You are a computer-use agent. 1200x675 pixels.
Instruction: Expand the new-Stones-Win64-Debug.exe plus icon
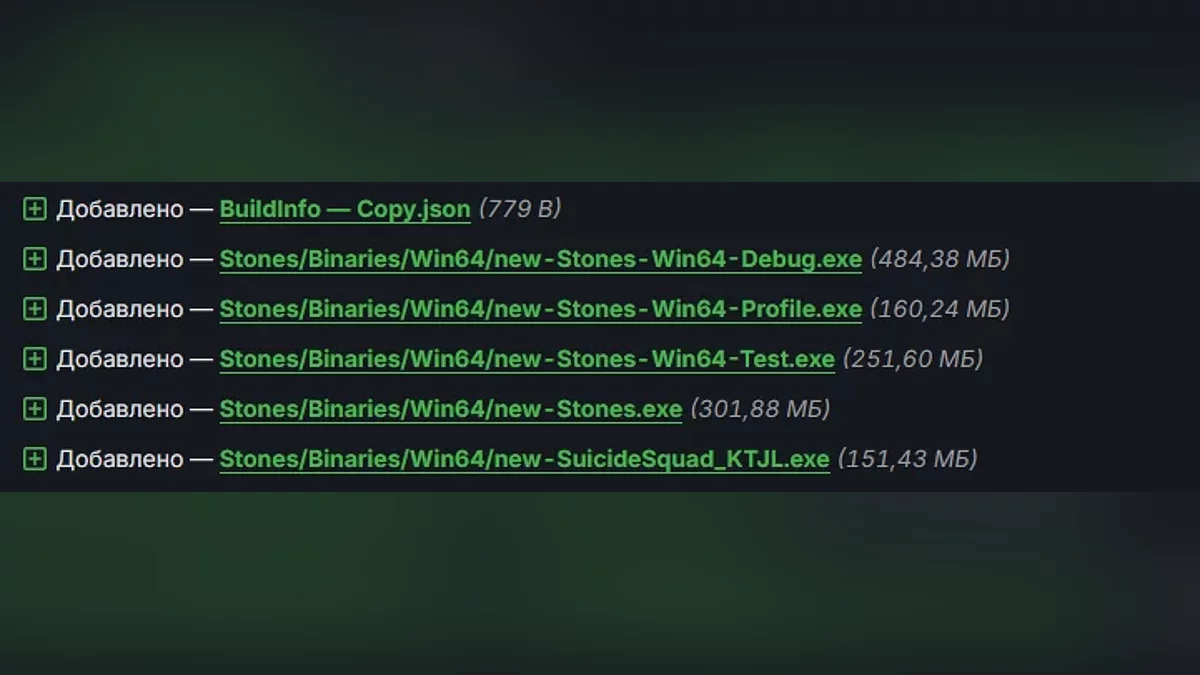[35, 259]
